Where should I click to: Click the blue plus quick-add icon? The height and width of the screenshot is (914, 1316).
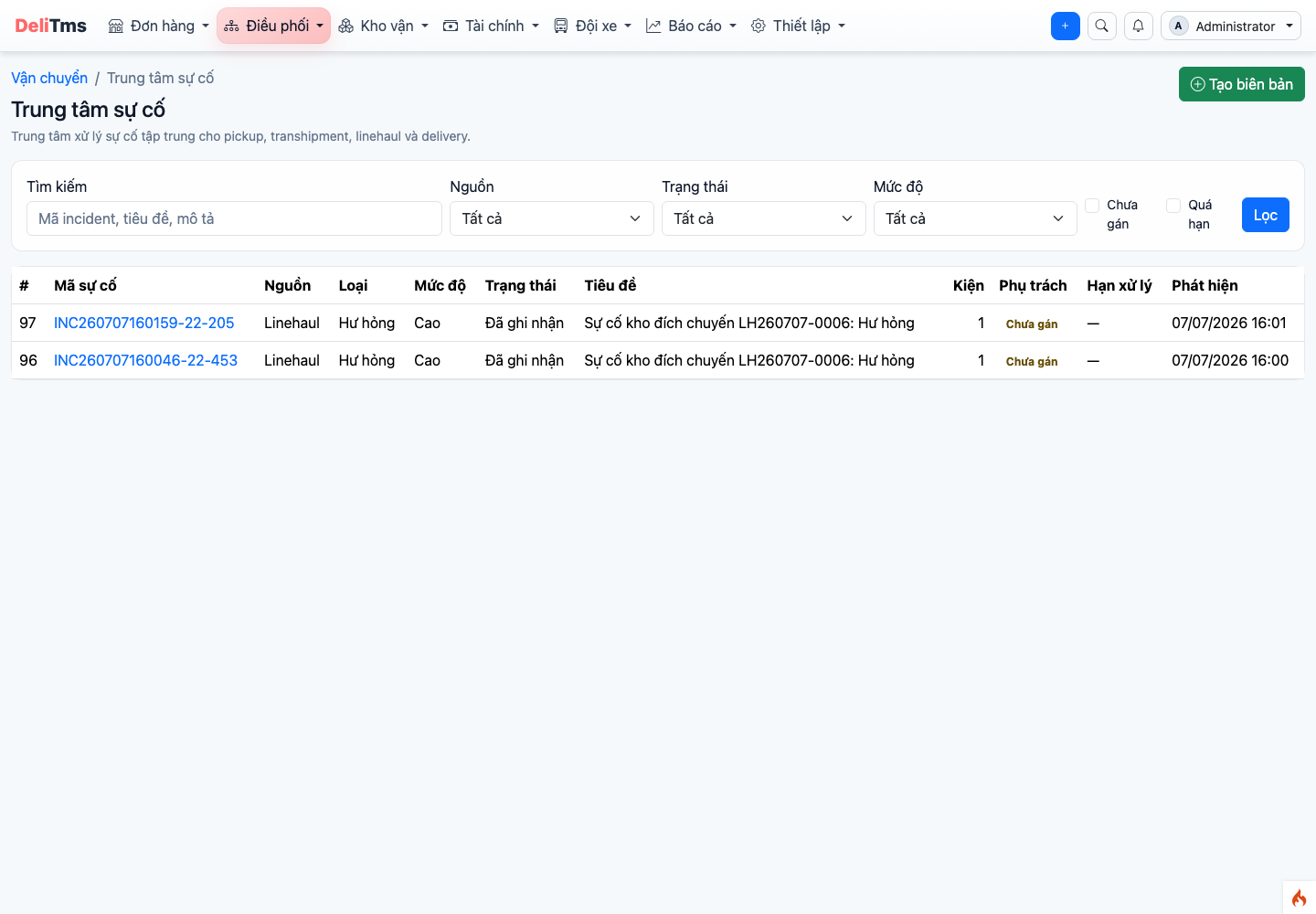[x=1066, y=26]
